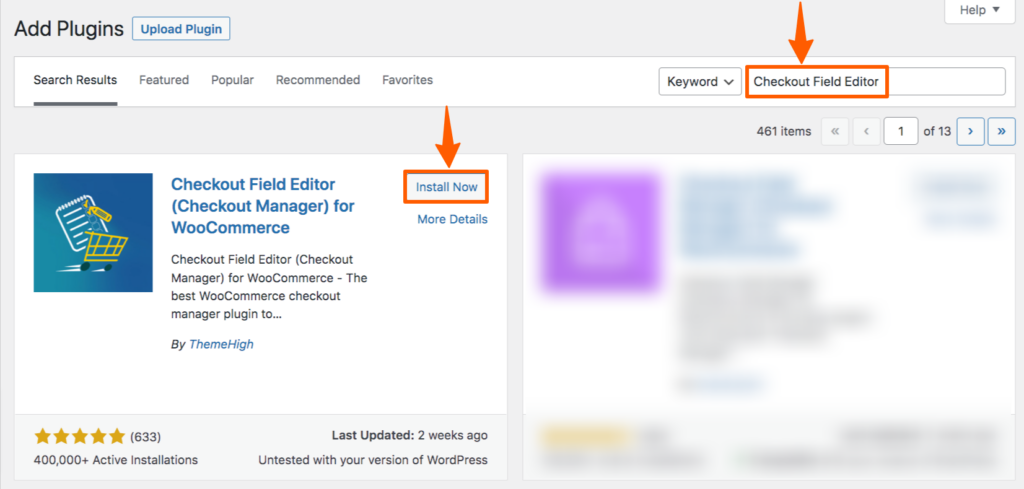Open the ThemeHigh author link
The width and height of the screenshot is (1024, 489).
coord(221,344)
